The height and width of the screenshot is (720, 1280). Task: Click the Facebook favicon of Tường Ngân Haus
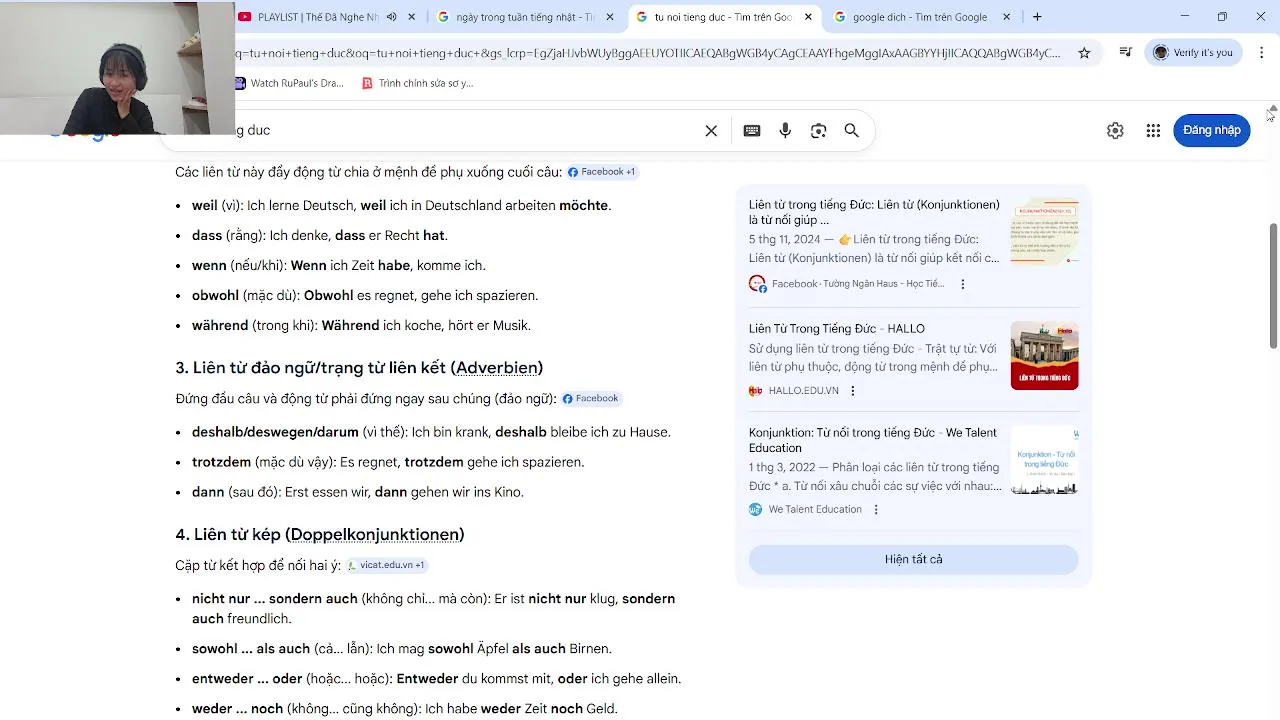click(x=757, y=284)
